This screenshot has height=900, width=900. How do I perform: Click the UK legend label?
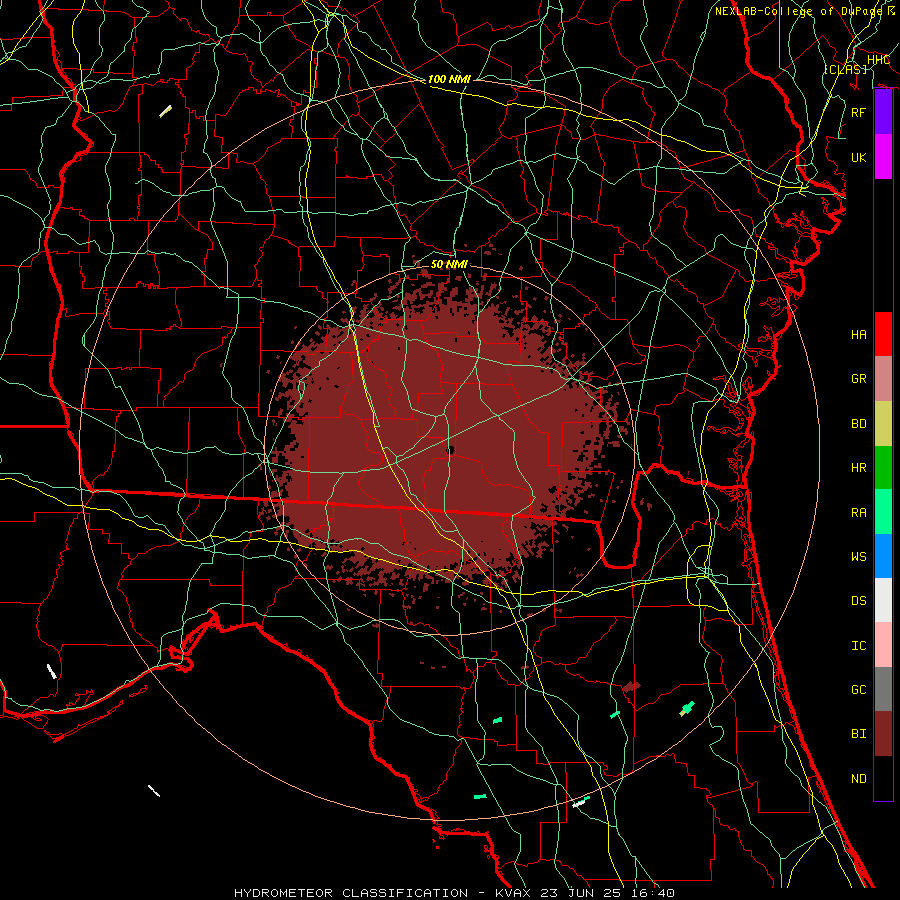(858, 157)
